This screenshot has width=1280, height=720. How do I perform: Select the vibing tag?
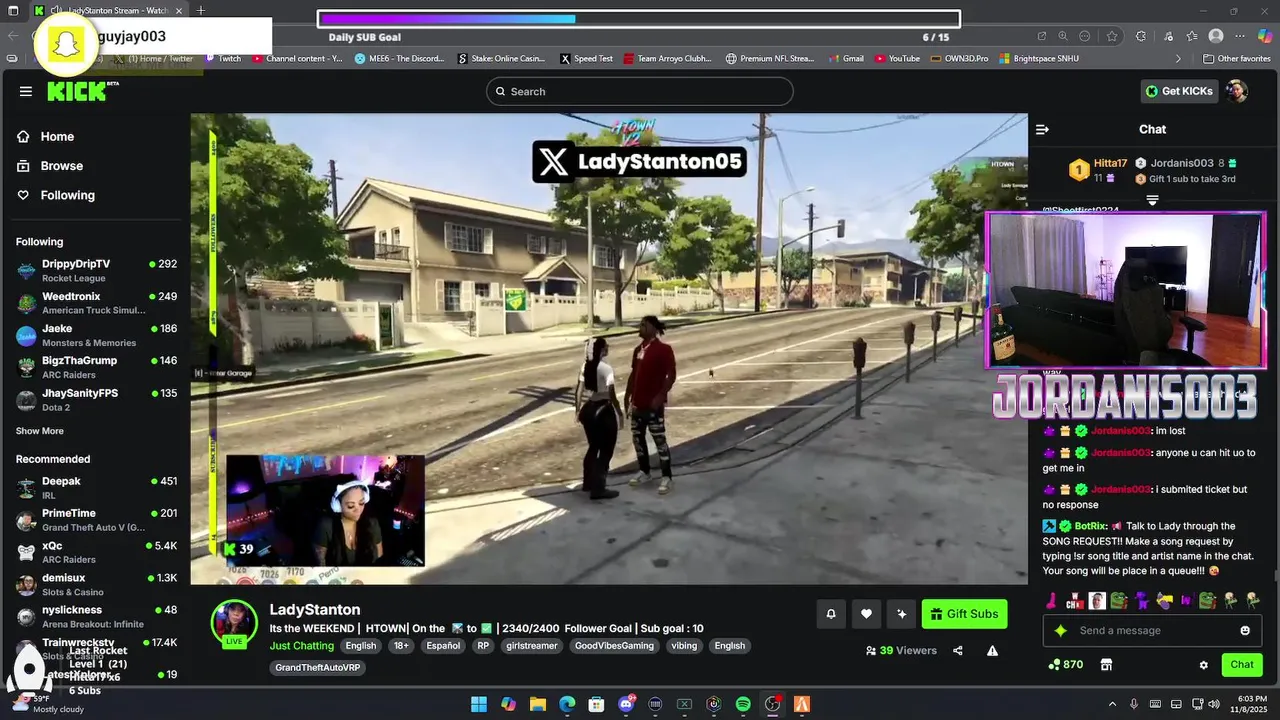tap(684, 646)
